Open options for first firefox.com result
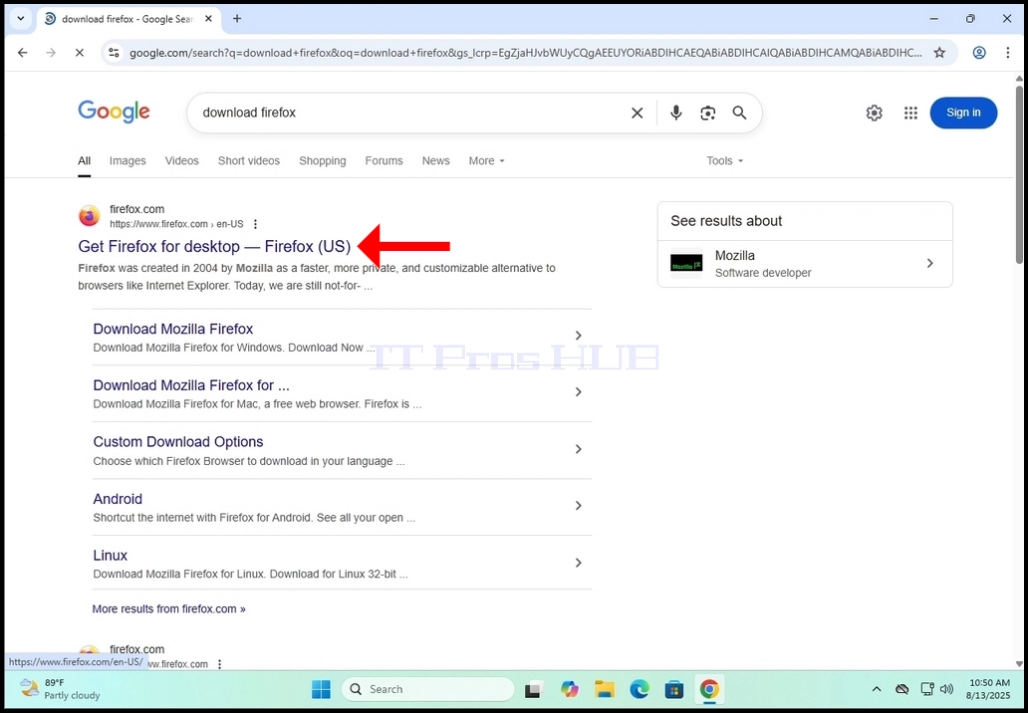 pos(256,224)
